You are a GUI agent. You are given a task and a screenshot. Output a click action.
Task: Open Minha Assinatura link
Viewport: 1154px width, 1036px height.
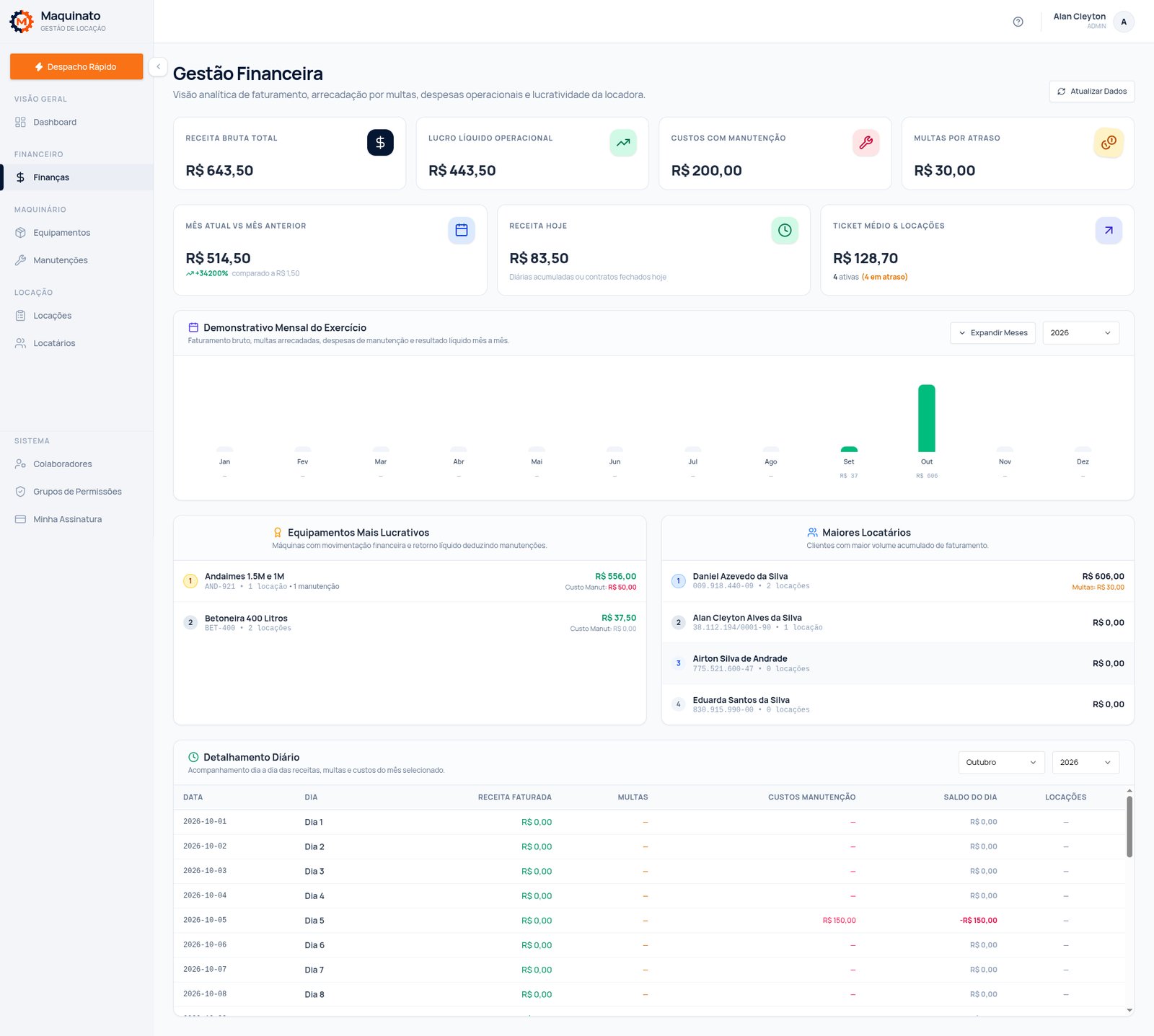pyautogui.click(x=76, y=519)
